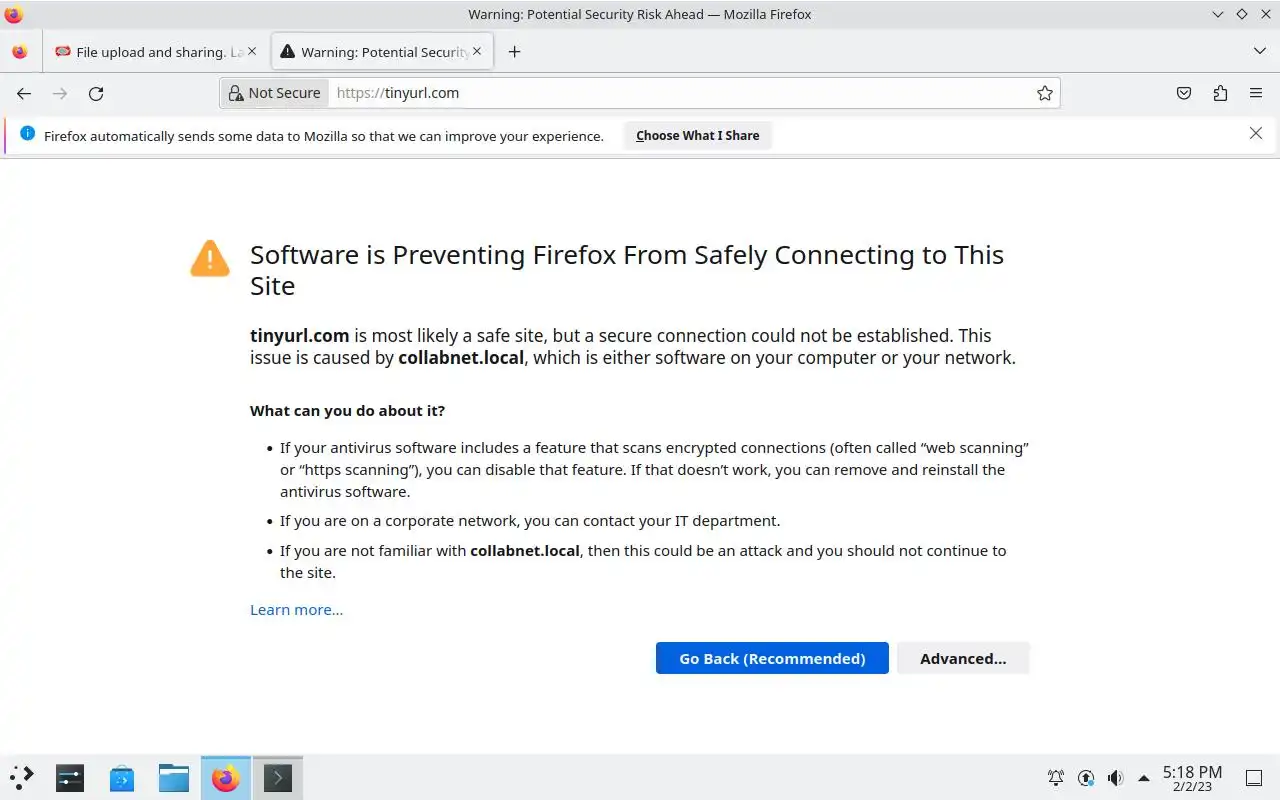Click the Not Secure connection indicator

point(274,93)
